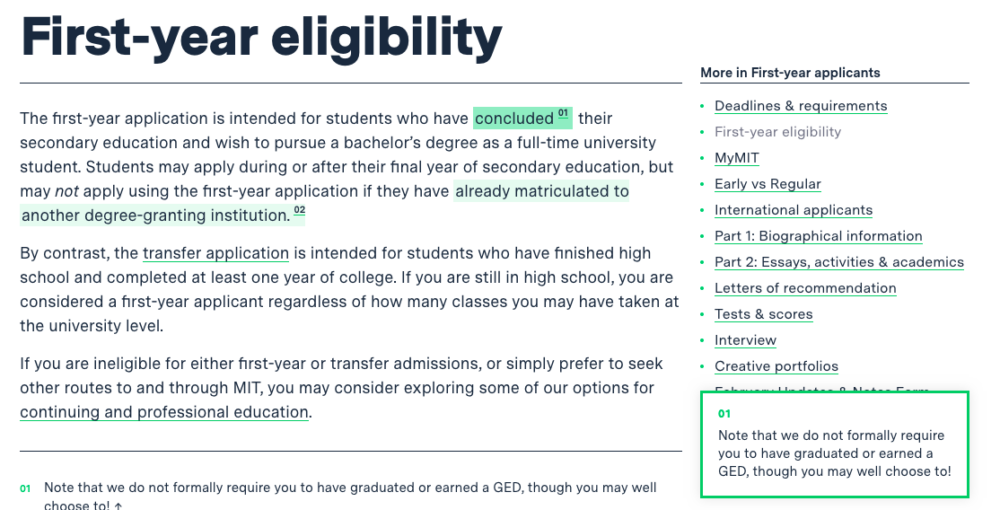1000x510 pixels.
Task: Go to Letters of recommendation
Action: [x=805, y=288]
